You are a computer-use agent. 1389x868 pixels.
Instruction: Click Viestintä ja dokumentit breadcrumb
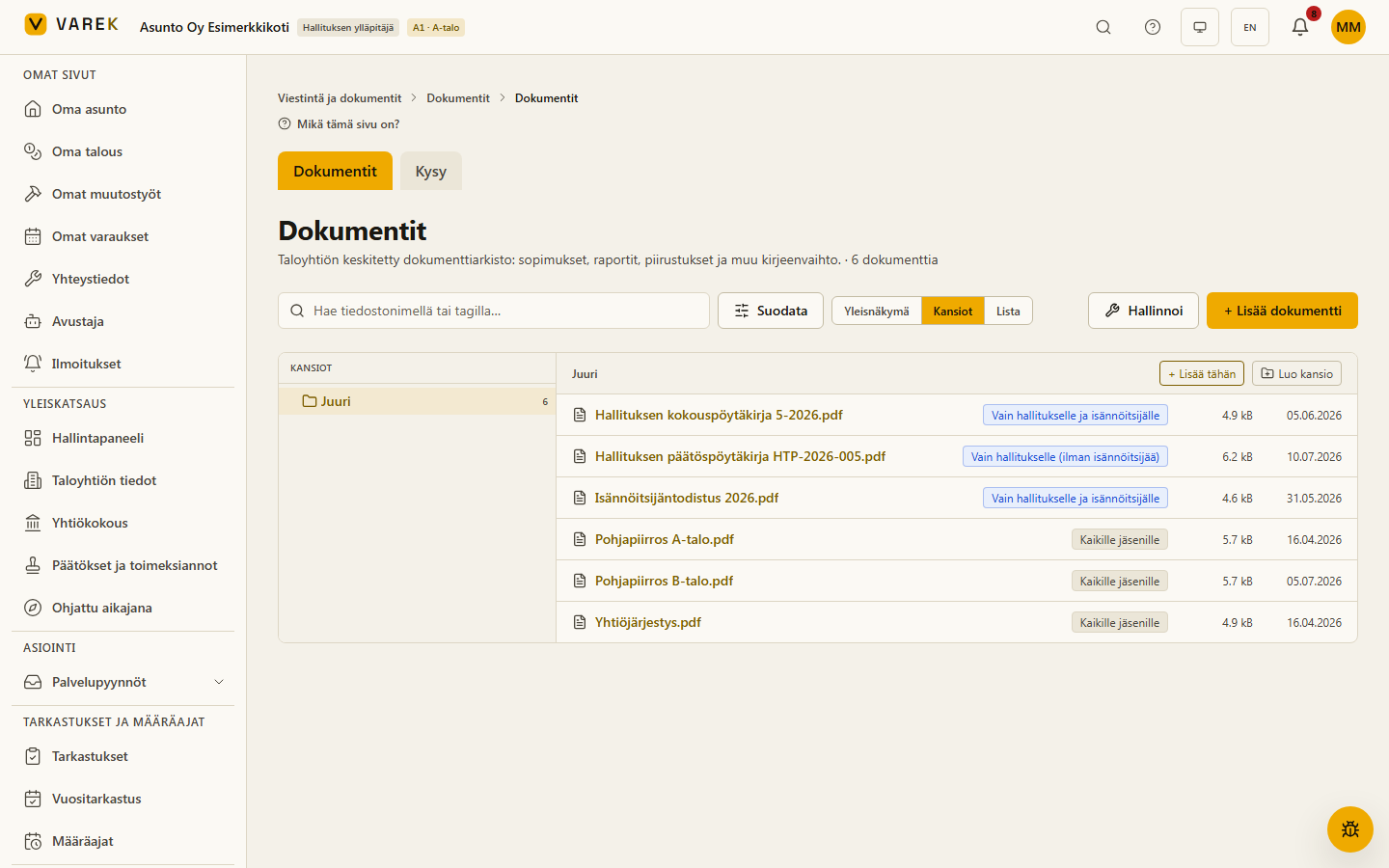point(340,98)
